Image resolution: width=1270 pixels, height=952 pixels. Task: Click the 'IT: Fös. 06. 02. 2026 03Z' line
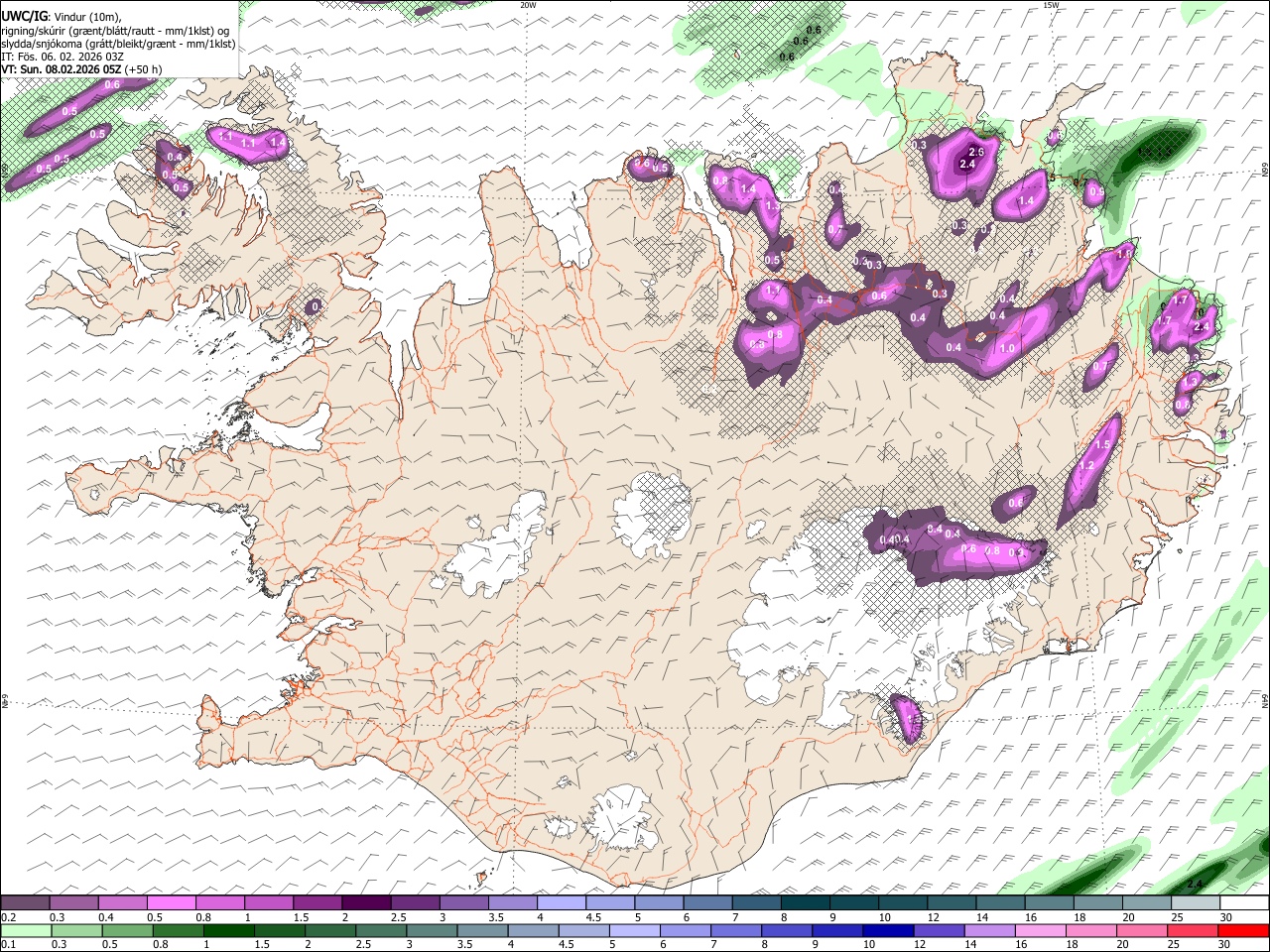(x=63, y=57)
